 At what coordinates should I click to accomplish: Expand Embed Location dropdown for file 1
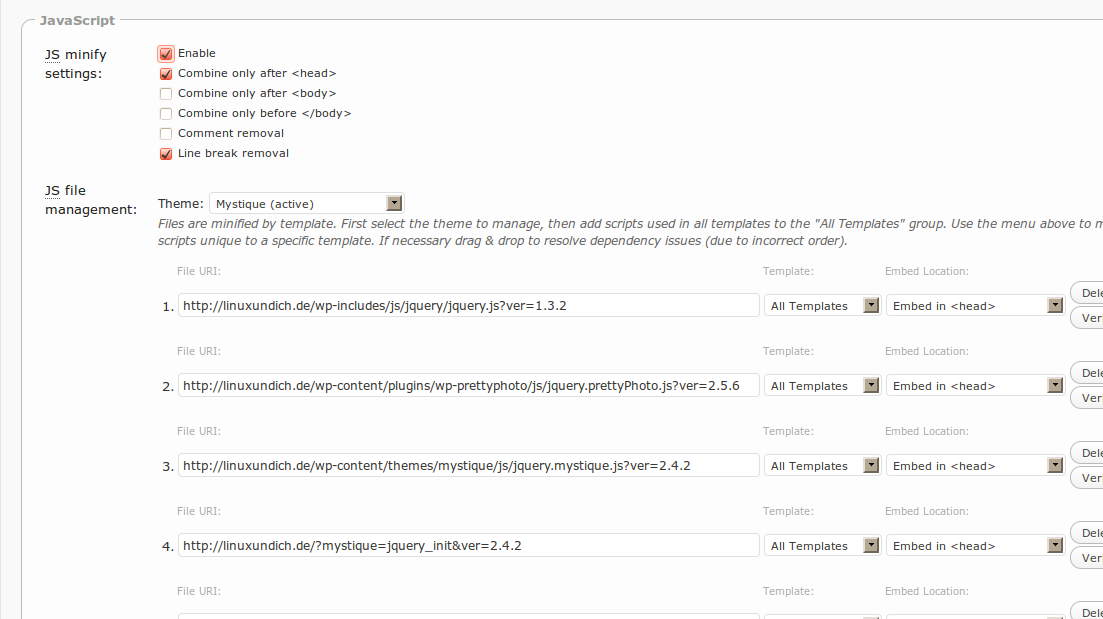tap(974, 306)
